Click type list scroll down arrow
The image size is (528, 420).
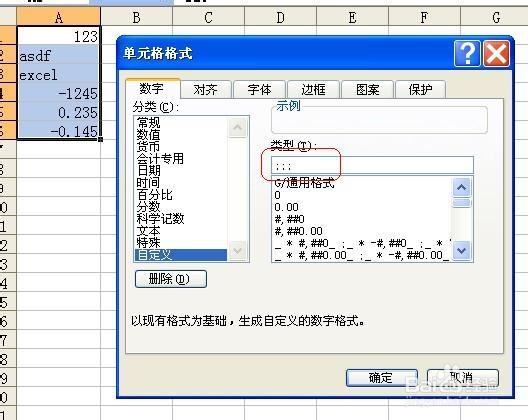(462, 251)
